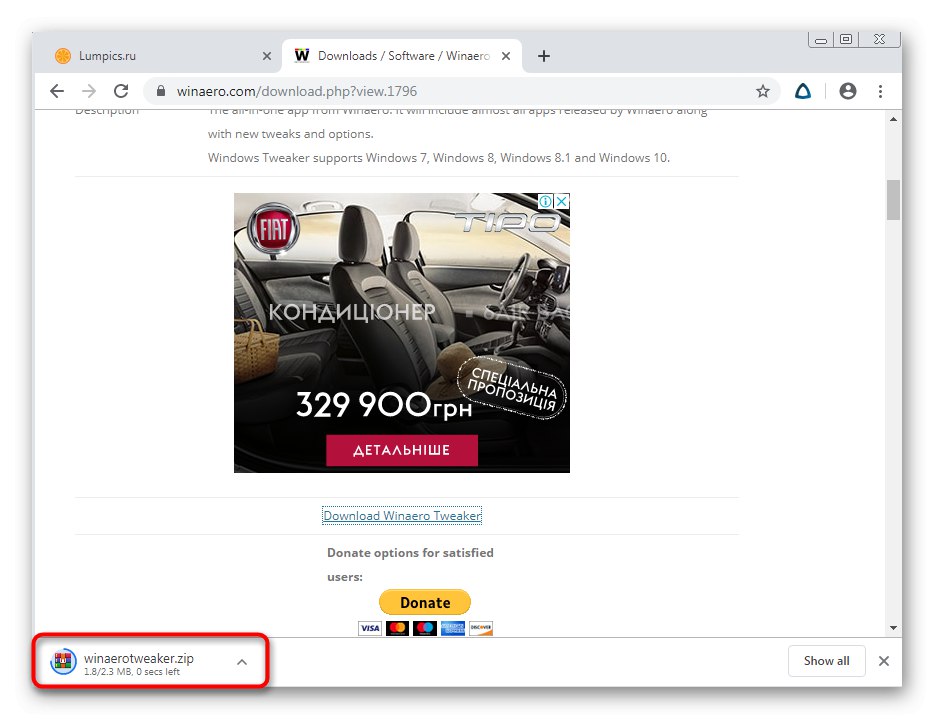The width and height of the screenshot is (934, 719).
Task: Click the Mastercard payment icon
Action: [397, 628]
